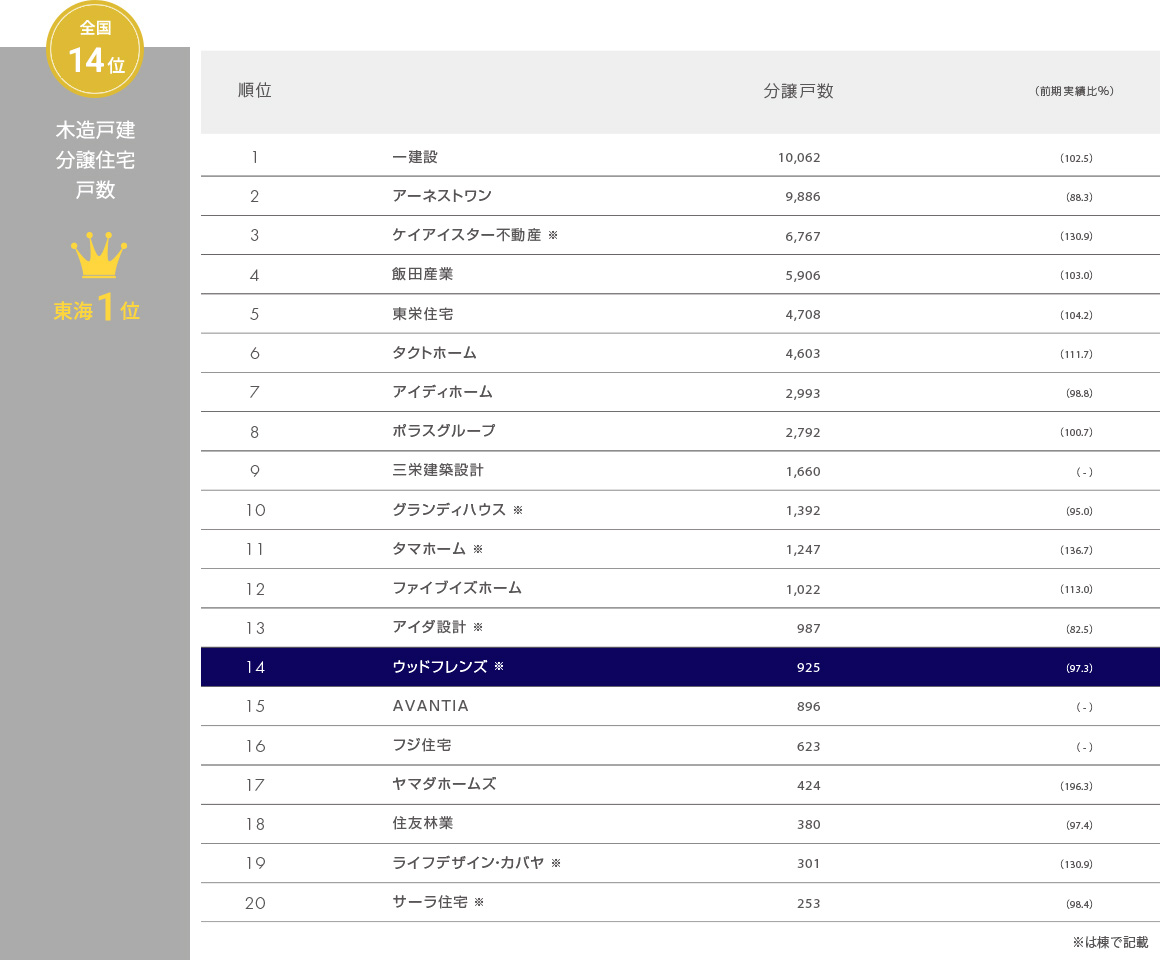The image size is (1160, 960).
Task: Click value 4,603
Action: coord(803,354)
